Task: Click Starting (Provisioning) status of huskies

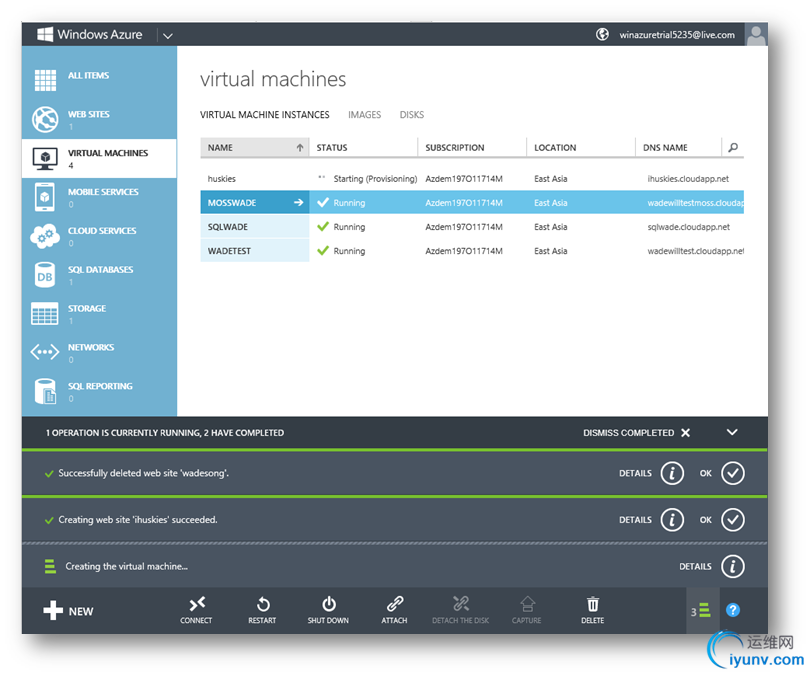Action: [375, 179]
